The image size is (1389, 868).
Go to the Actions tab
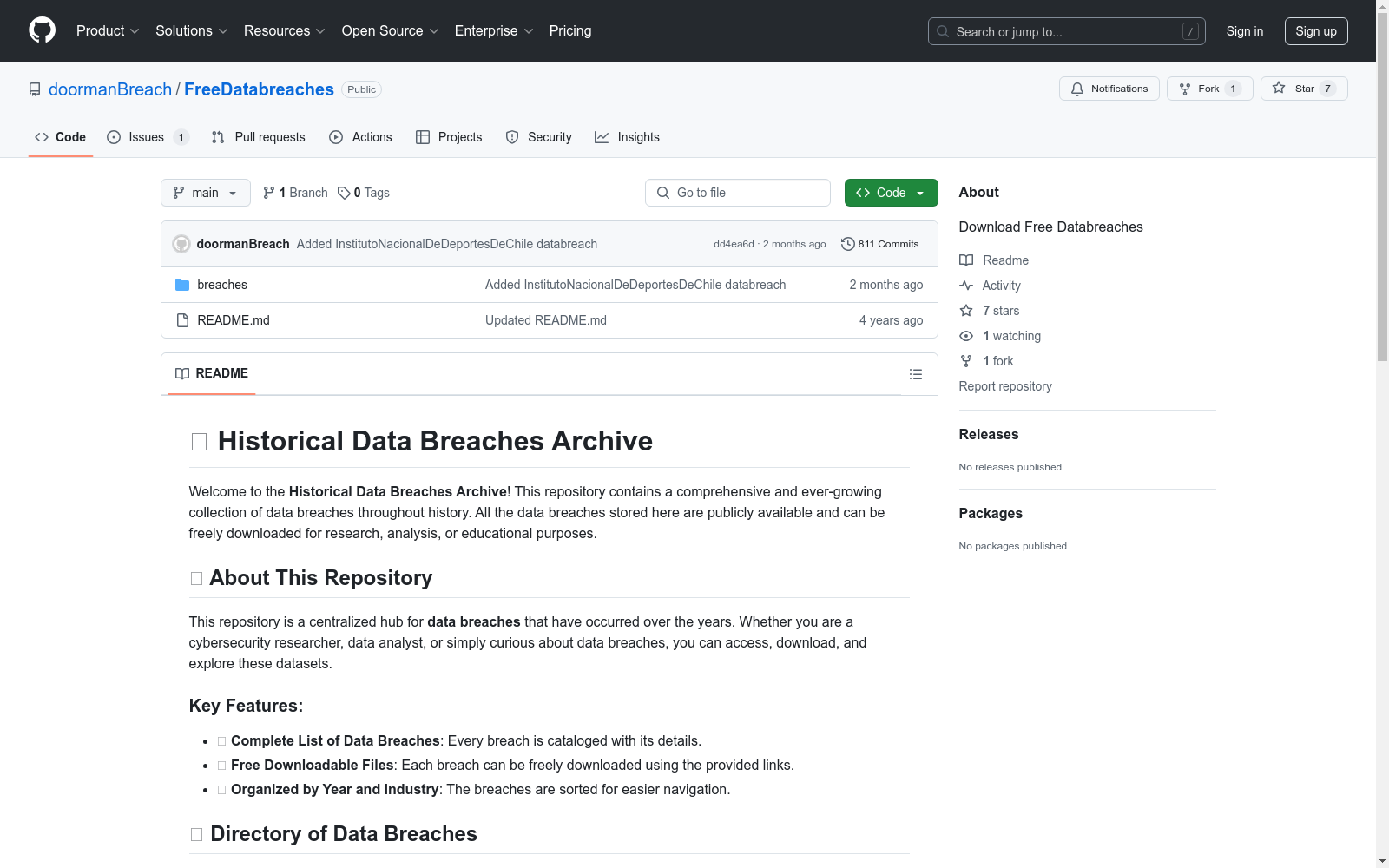pos(361,137)
